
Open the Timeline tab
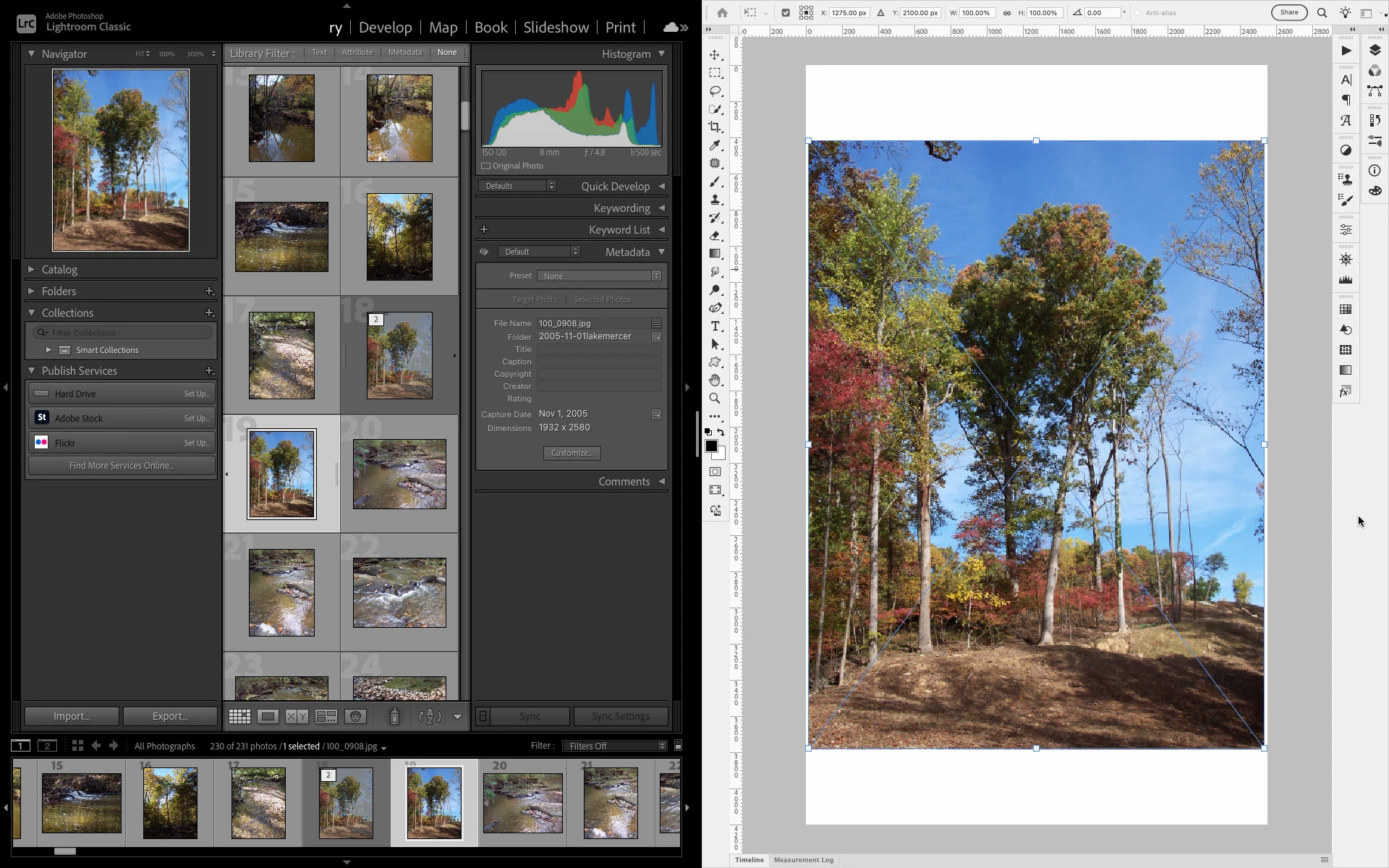749,860
